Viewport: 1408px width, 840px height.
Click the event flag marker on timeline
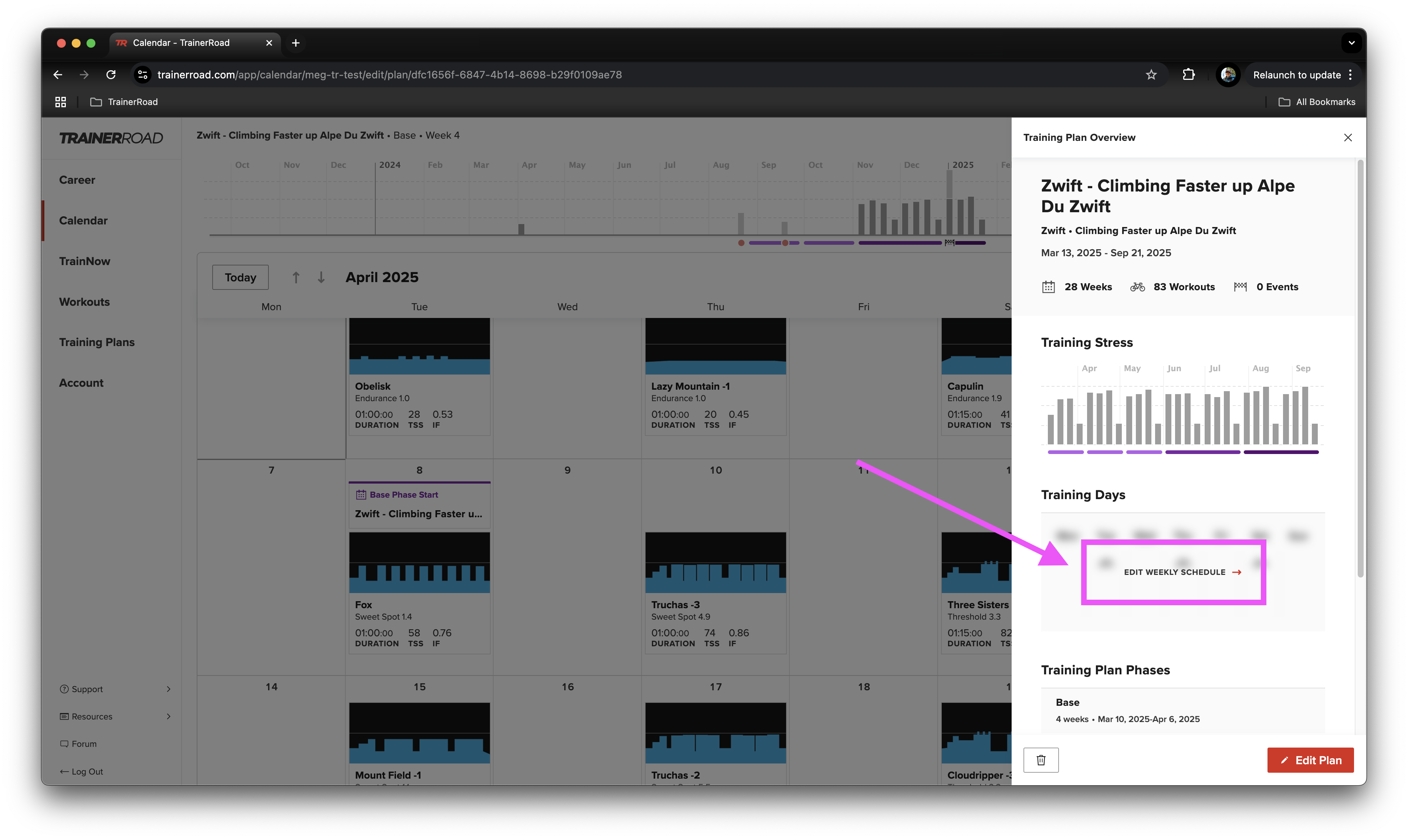tap(949, 243)
